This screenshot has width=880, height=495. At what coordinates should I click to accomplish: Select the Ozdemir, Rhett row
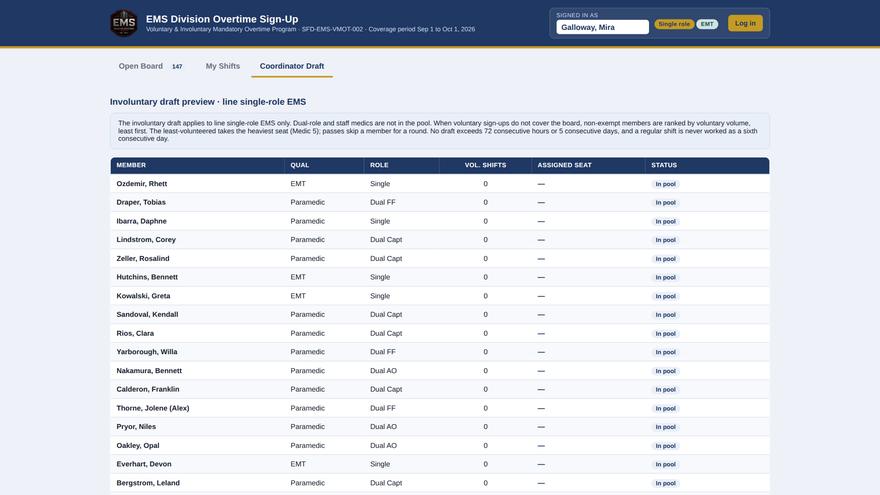pos(439,184)
